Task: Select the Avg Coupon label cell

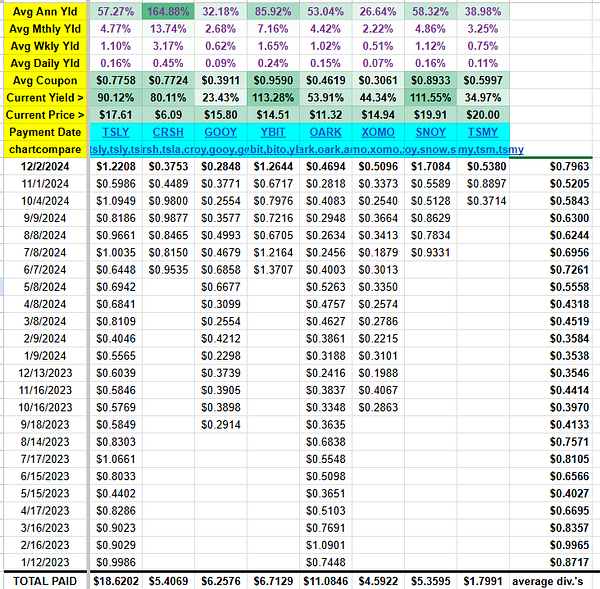Action: pyautogui.click(x=45, y=80)
